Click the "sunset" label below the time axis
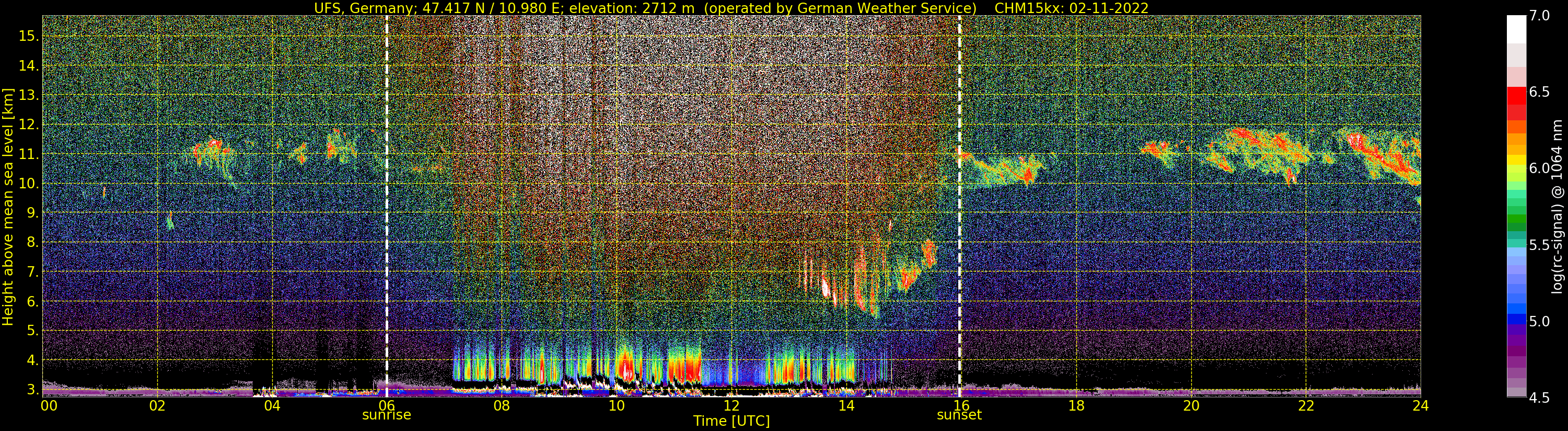Image resolution: width=1568 pixels, height=431 pixels. pyautogui.click(x=959, y=415)
